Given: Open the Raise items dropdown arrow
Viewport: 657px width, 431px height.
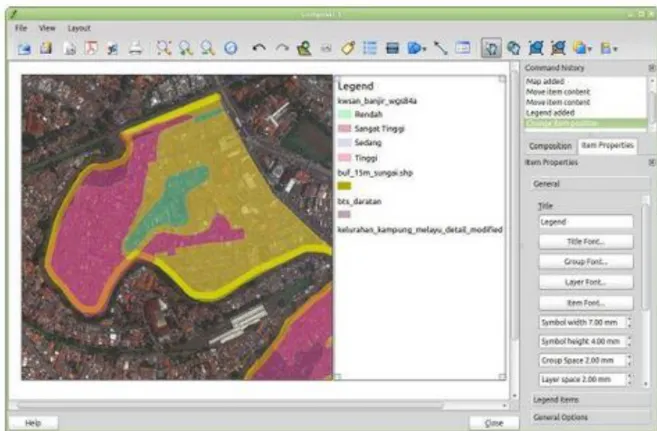Looking at the screenshot, I should (590, 49).
